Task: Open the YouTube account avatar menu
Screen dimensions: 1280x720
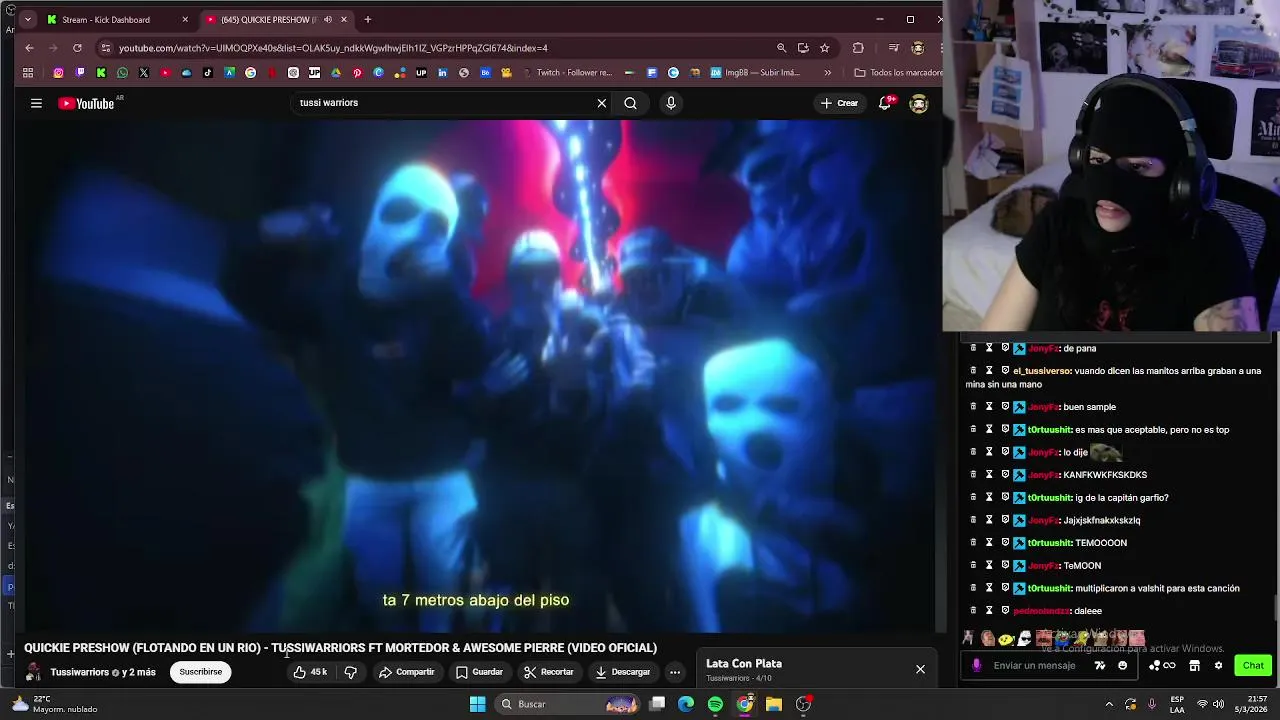Action: pyautogui.click(x=919, y=103)
